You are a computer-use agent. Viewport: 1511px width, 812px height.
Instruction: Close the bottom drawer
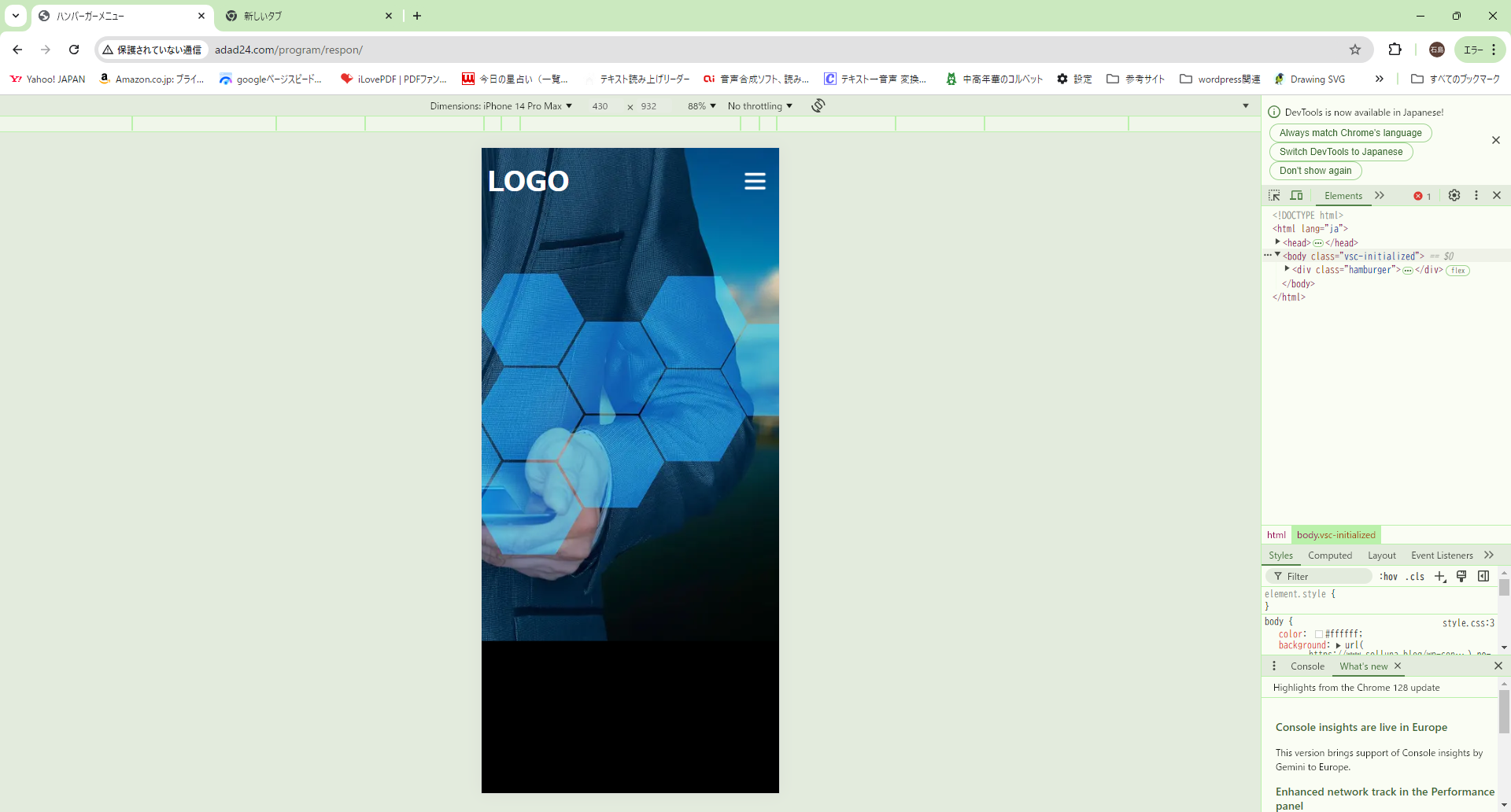(x=1498, y=666)
